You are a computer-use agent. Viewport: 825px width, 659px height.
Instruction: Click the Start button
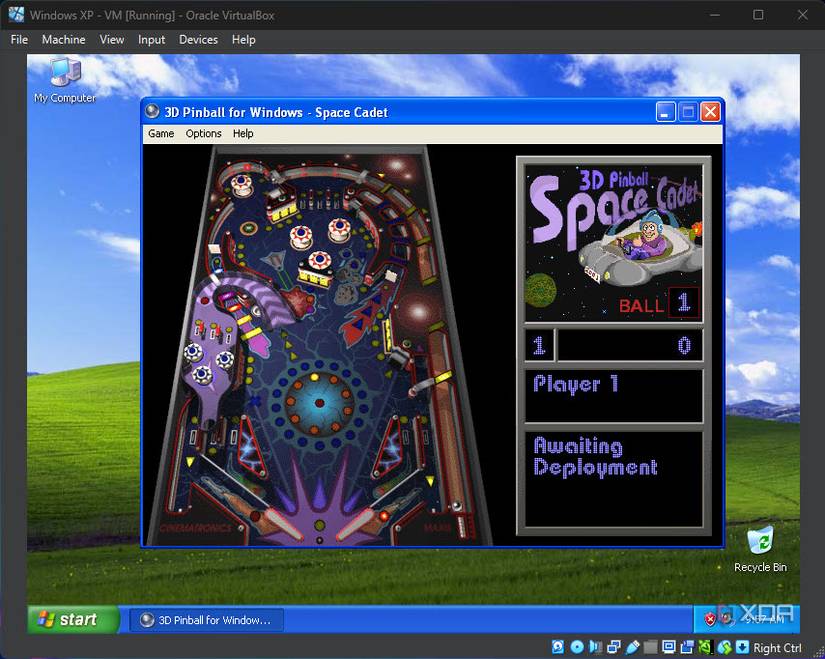coord(68,618)
